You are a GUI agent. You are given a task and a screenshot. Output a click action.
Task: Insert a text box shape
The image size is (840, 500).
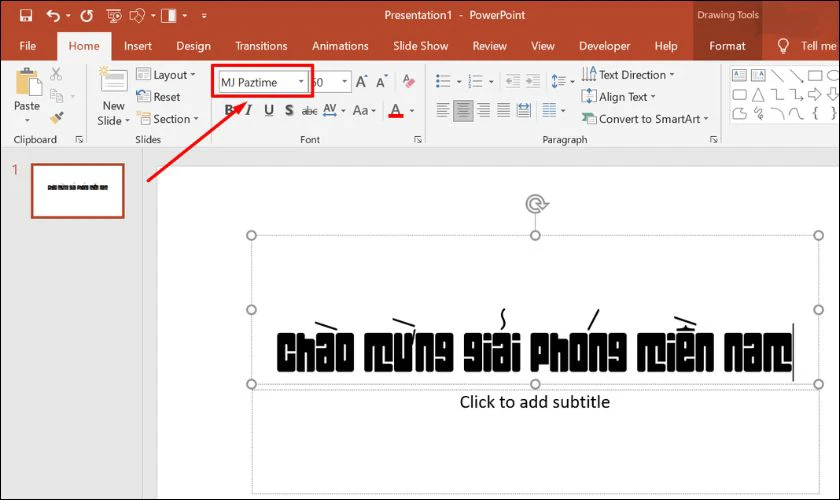pyautogui.click(x=739, y=75)
